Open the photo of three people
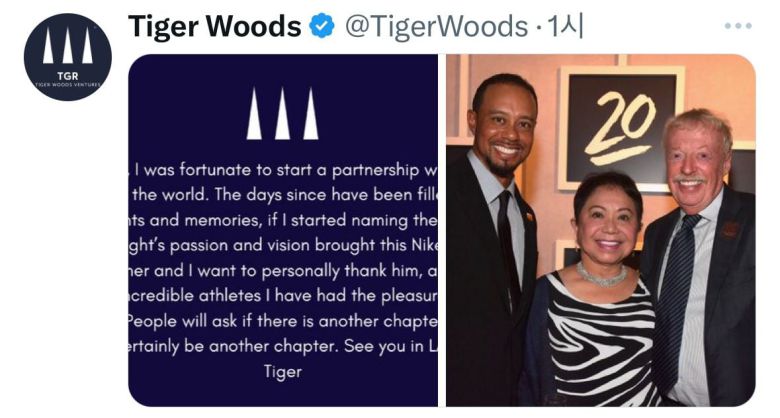780x418 pixels. pos(600,230)
